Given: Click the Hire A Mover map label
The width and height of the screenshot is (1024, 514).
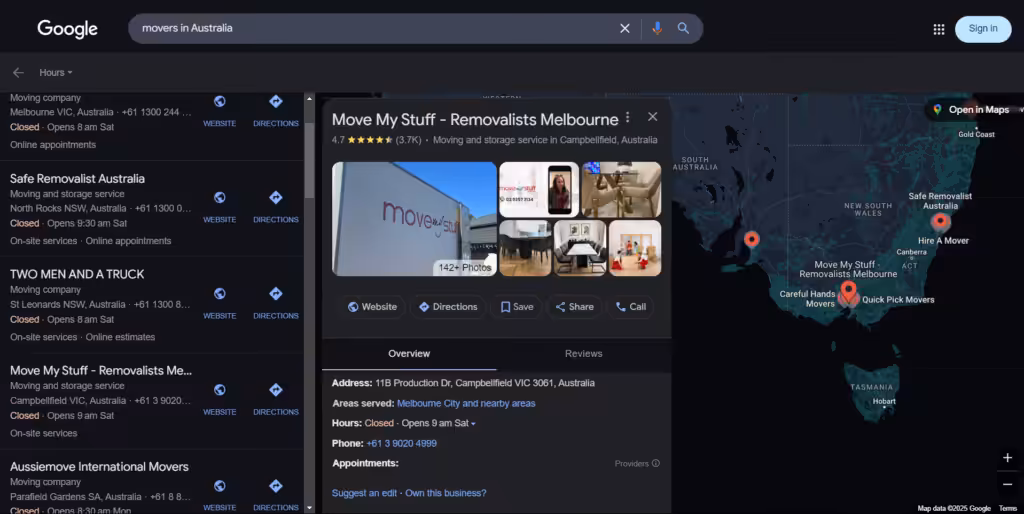Looking at the screenshot, I should click(943, 240).
